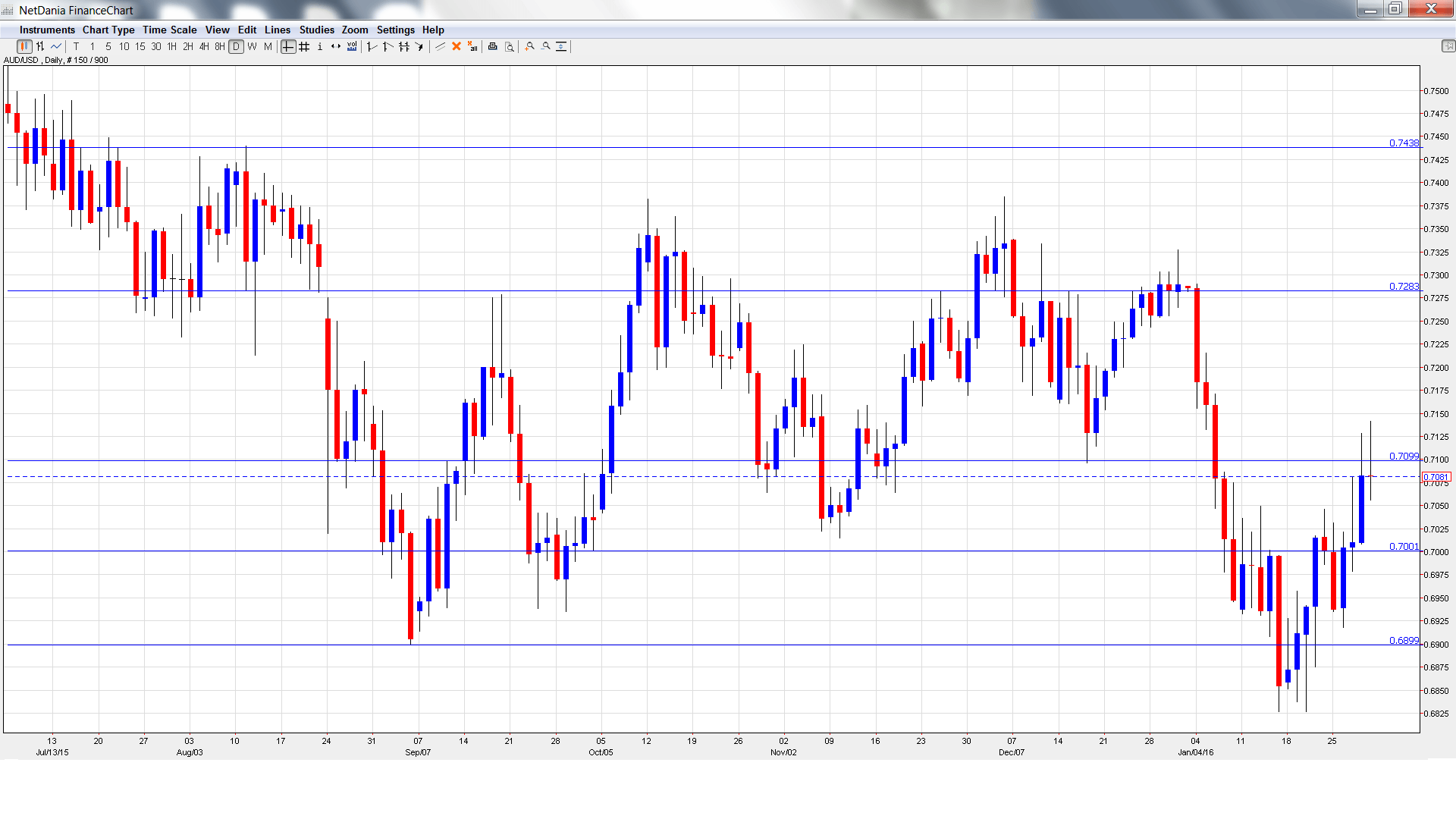Image resolution: width=1456 pixels, height=819 pixels.
Task: Open print preview icon
Action: [510, 47]
